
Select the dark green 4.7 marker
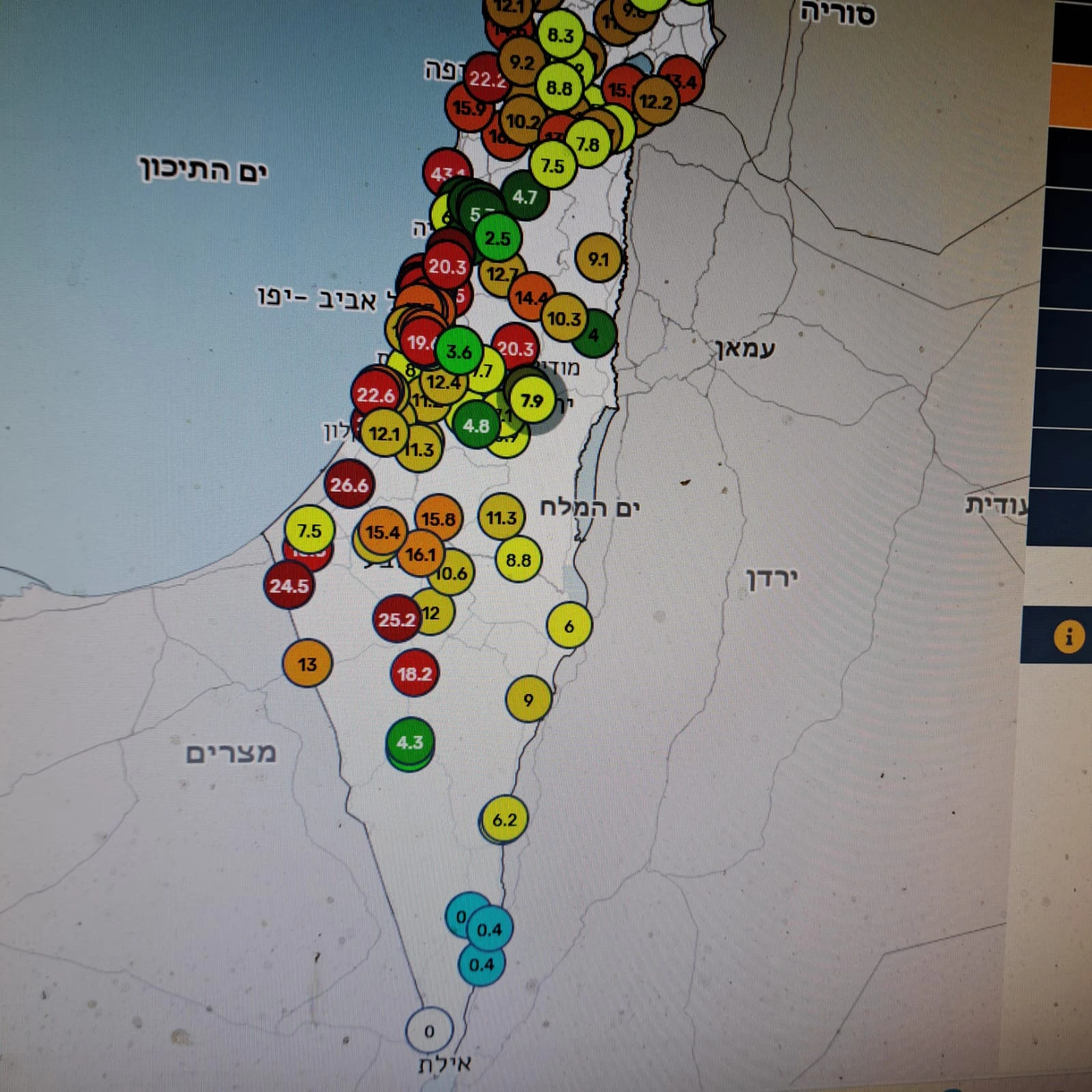(x=524, y=197)
